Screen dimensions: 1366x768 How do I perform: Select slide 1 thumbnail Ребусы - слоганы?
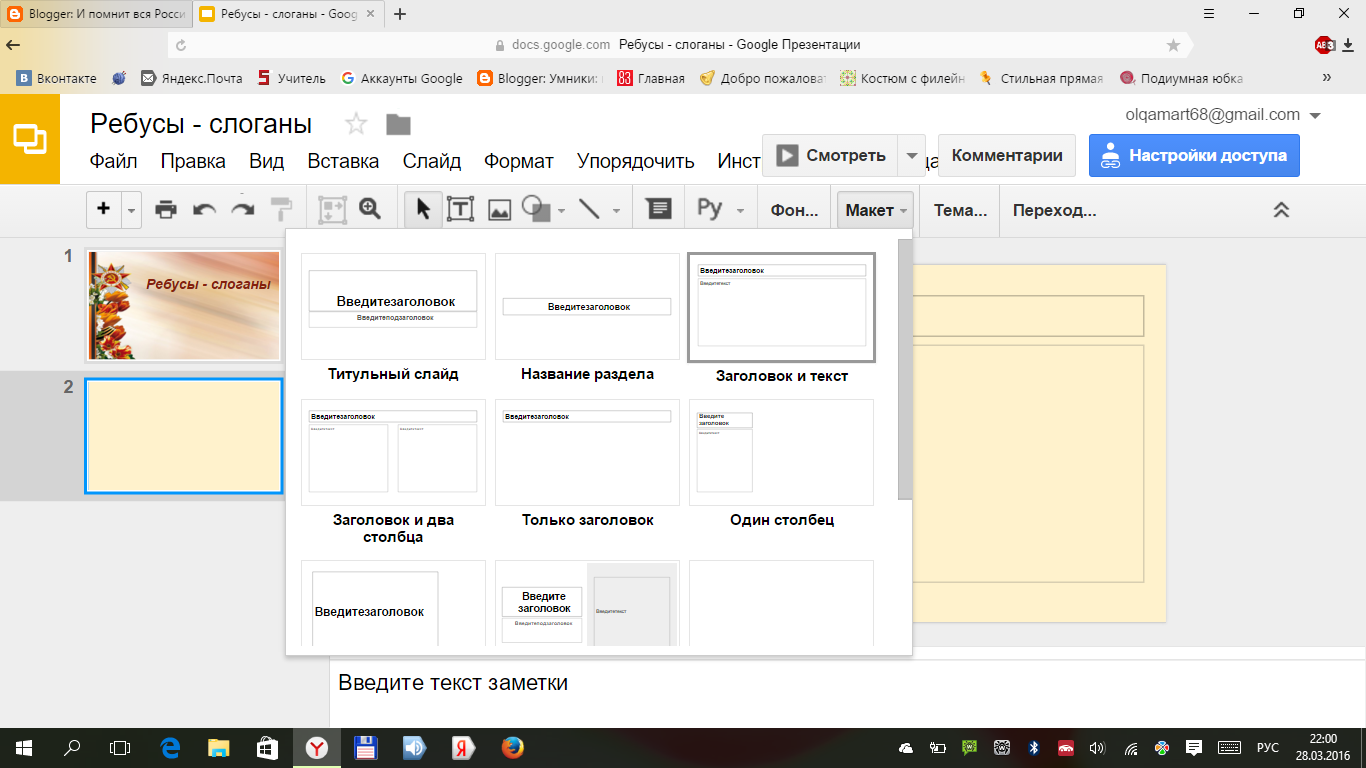click(184, 305)
